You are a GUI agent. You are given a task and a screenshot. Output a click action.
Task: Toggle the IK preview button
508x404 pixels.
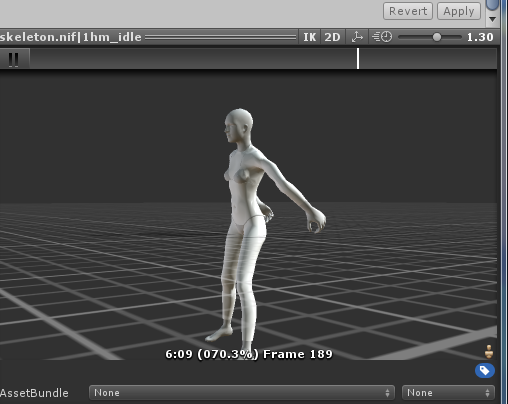(x=309, y=37)
